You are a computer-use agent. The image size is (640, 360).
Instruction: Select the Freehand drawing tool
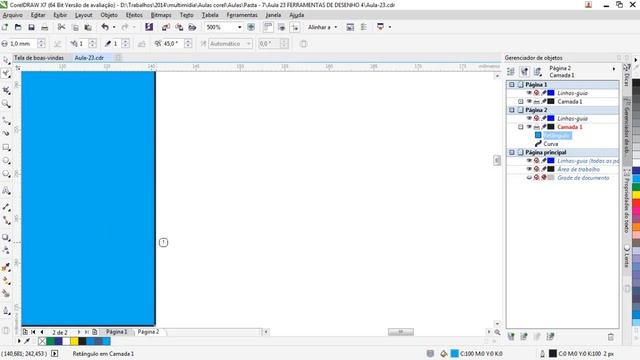[x=6, y=120]
